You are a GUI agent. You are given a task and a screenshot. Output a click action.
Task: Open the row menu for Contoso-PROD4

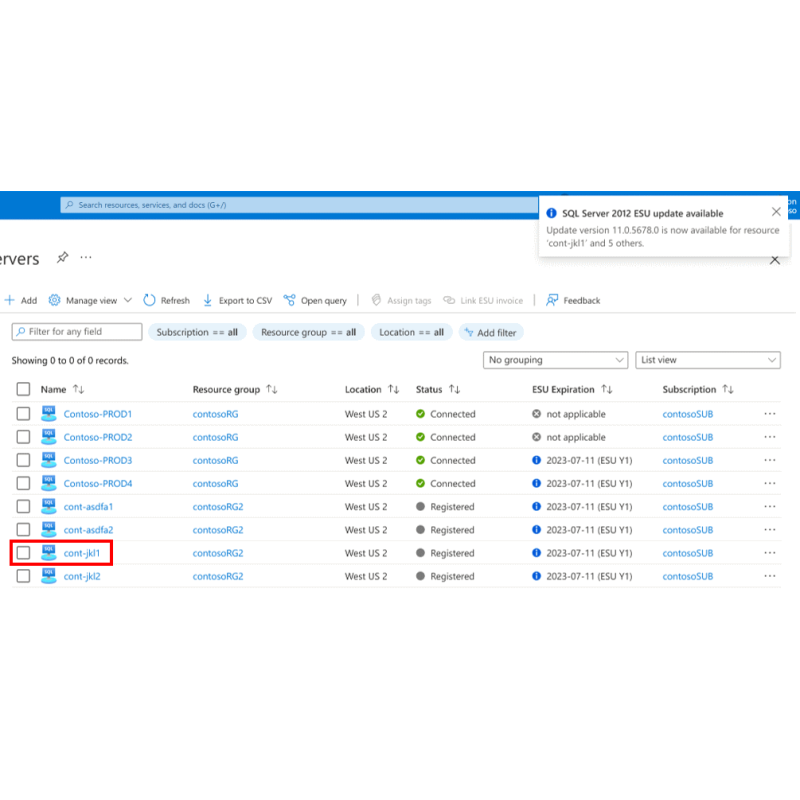tap(770, 483)
